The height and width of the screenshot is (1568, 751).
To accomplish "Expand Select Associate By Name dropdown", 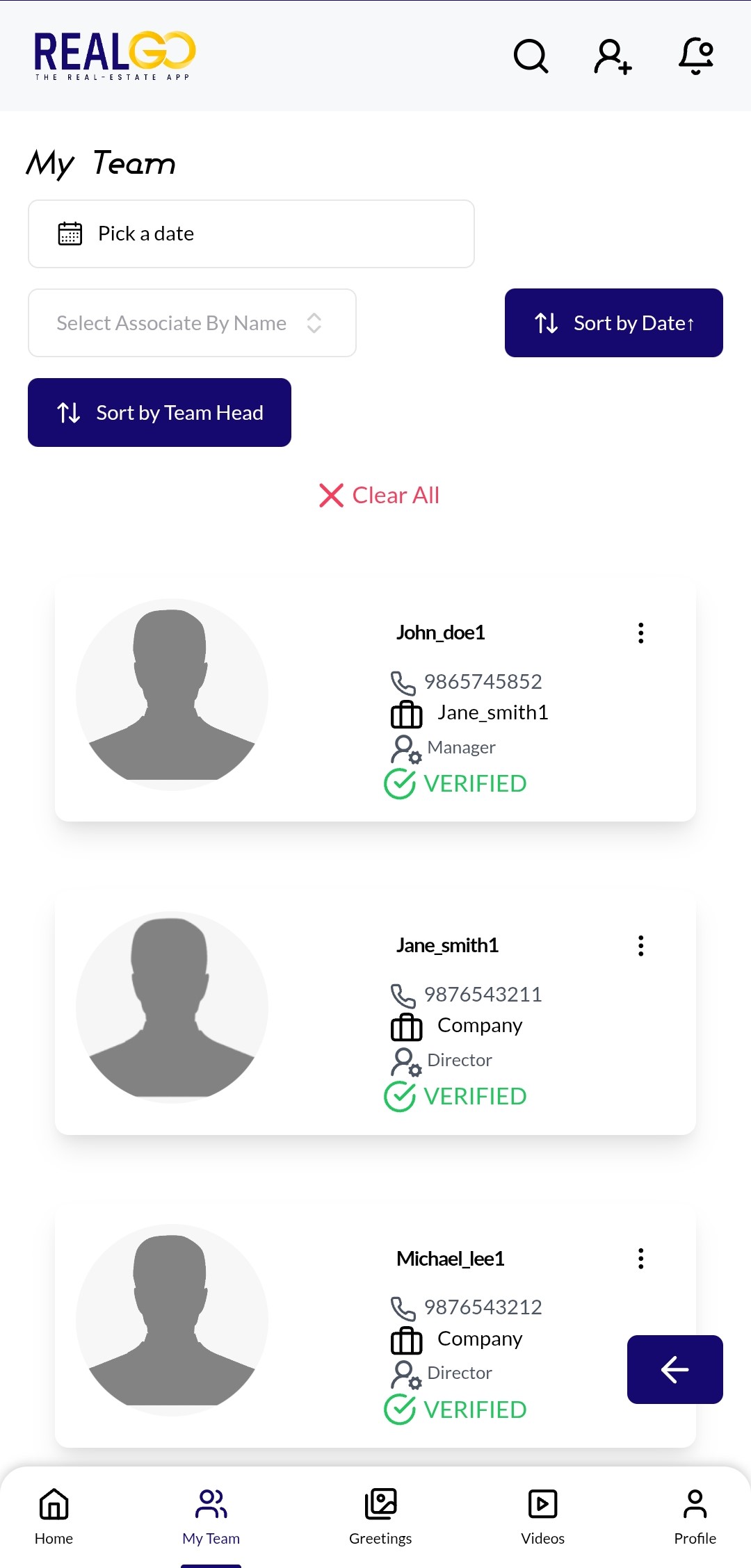I will coord(192,323).
